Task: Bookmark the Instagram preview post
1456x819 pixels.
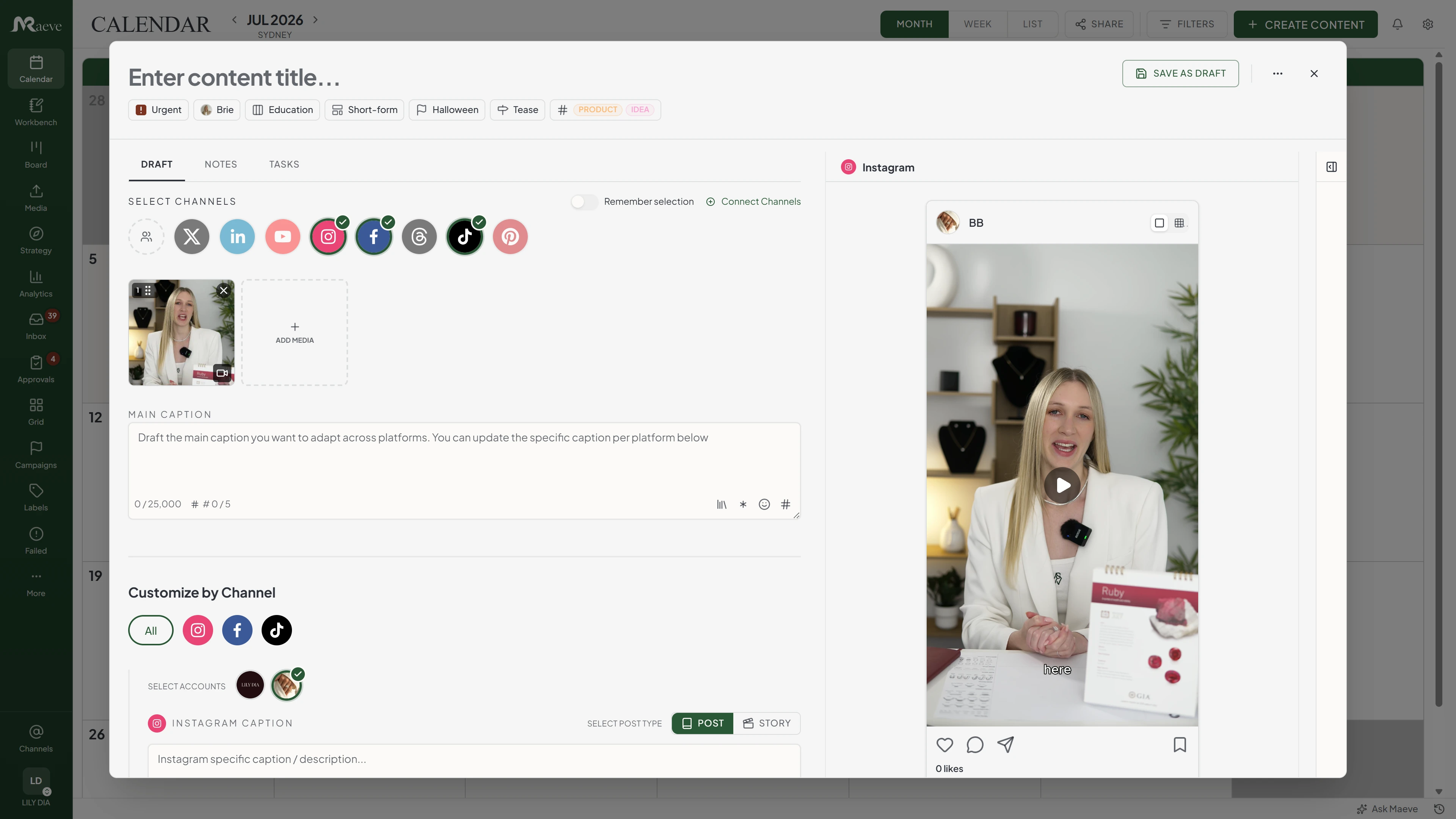Action: [x=1180, y=745]
